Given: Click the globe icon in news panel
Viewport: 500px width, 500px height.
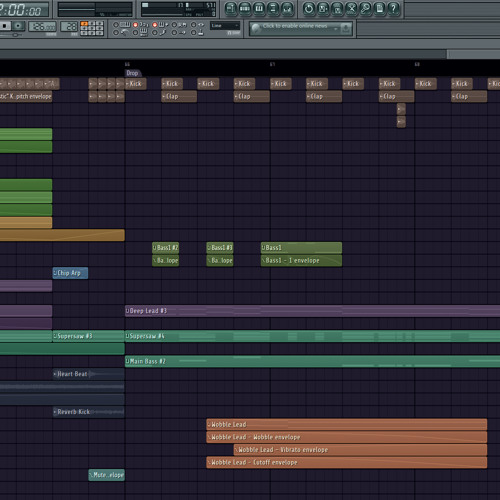Looking at the screenshot, I should pos(256,29).
